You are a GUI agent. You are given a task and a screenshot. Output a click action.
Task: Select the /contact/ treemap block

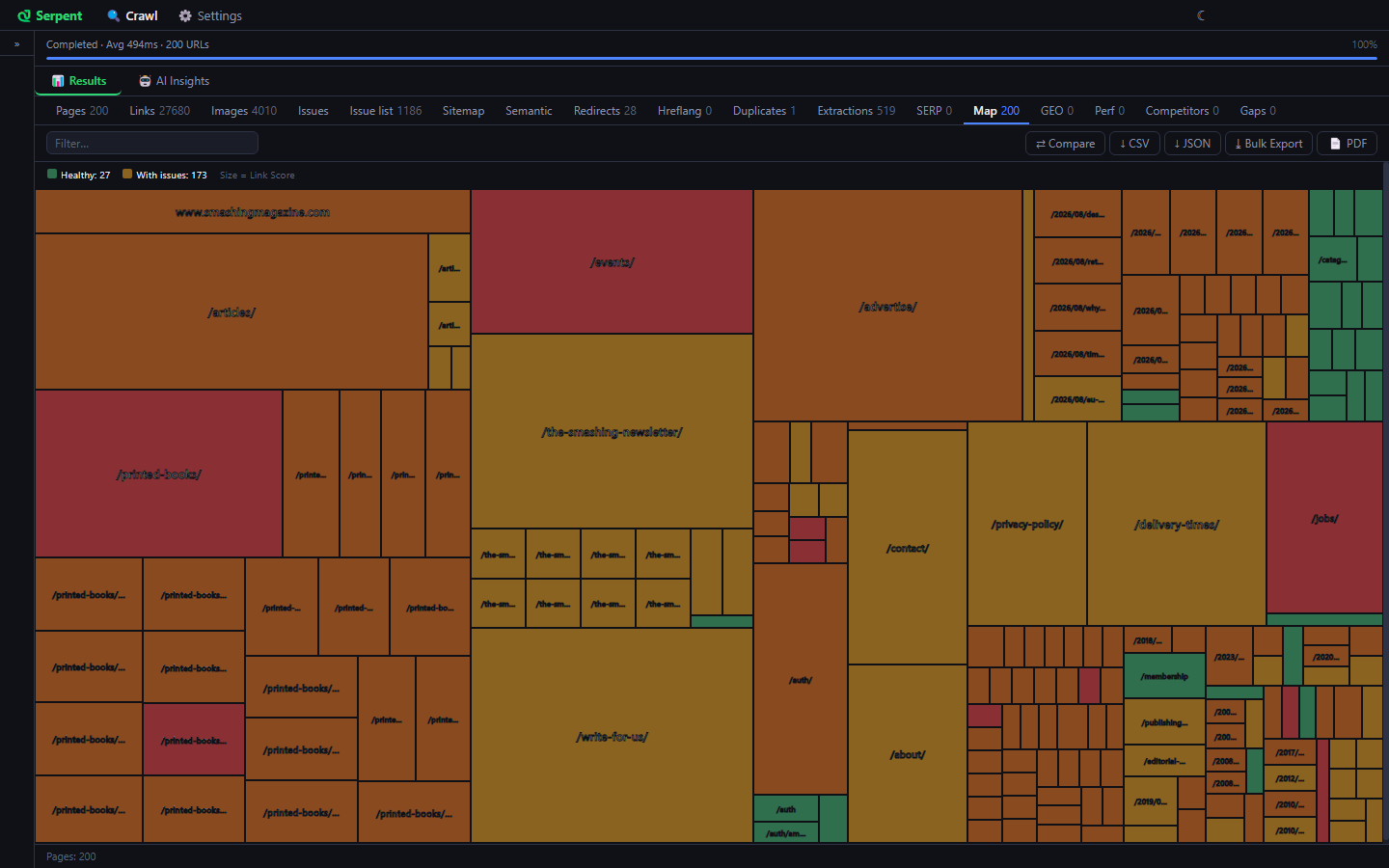click(907, 548)
